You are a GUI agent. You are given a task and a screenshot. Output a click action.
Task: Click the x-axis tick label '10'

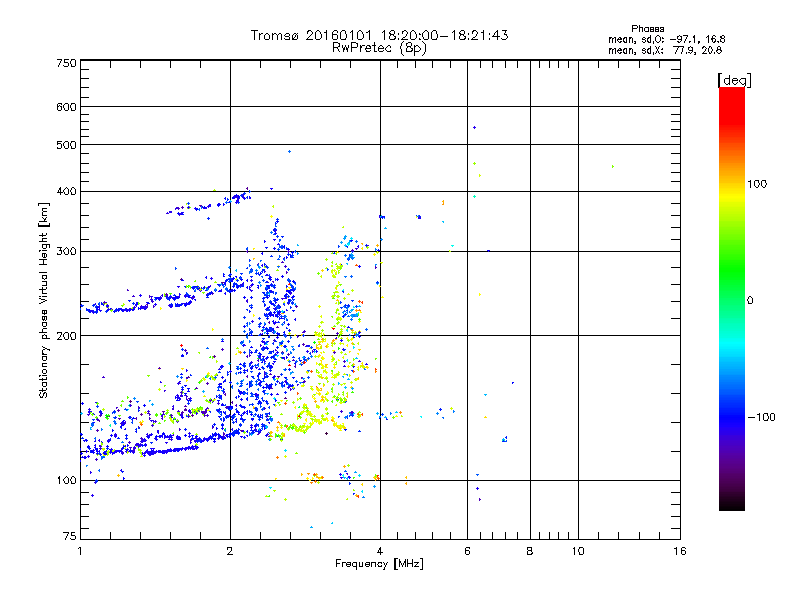[x=578, y=551]
